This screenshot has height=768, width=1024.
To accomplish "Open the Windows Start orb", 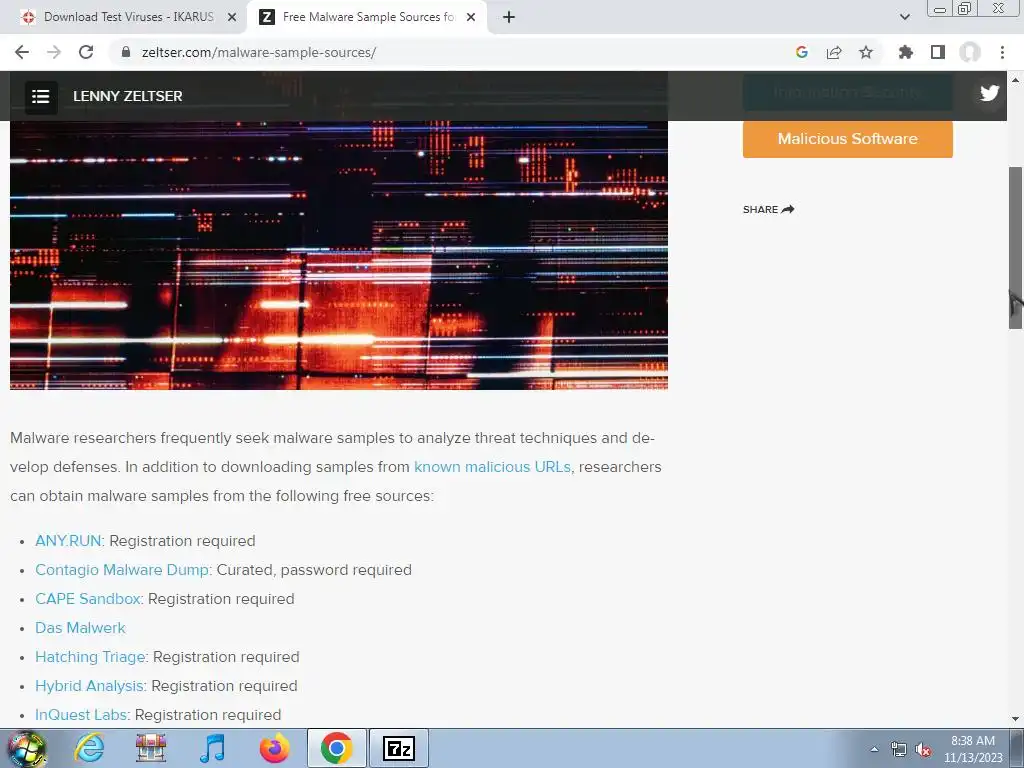I will coord(27,748).
